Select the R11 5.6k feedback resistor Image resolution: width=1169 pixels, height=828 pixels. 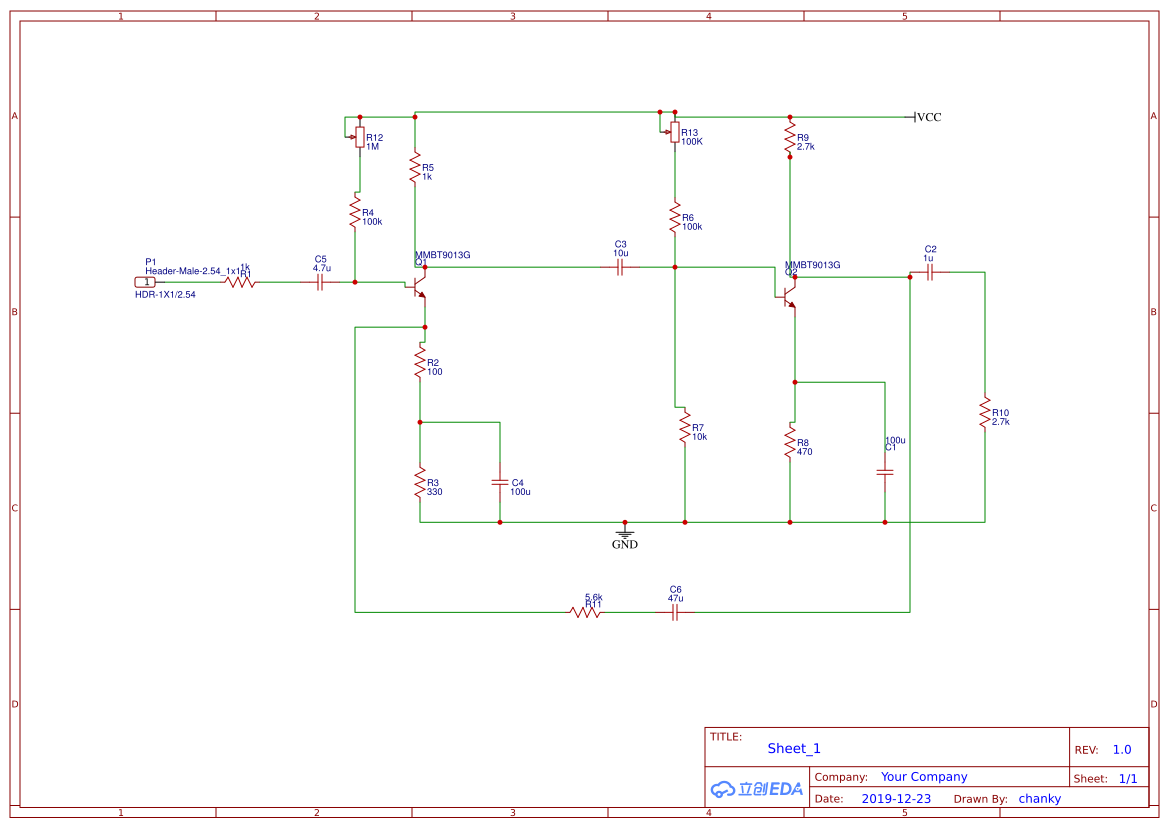pos(585,613)
